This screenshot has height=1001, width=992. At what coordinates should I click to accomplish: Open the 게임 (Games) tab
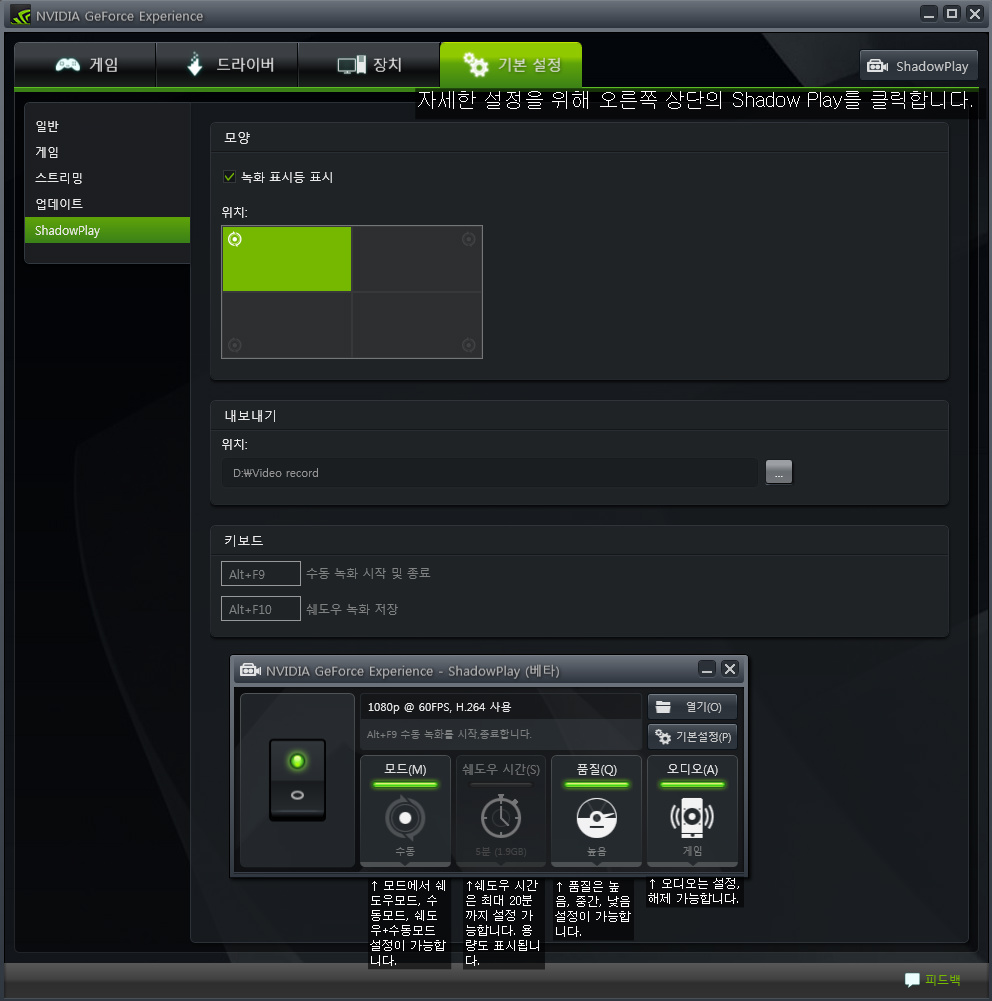click(x=86, y=64)
